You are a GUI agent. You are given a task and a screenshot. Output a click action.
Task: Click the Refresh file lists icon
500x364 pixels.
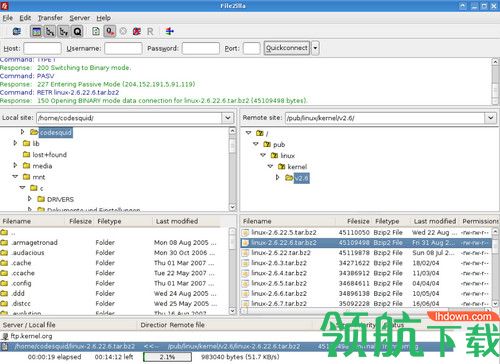[x=96, y=32]
